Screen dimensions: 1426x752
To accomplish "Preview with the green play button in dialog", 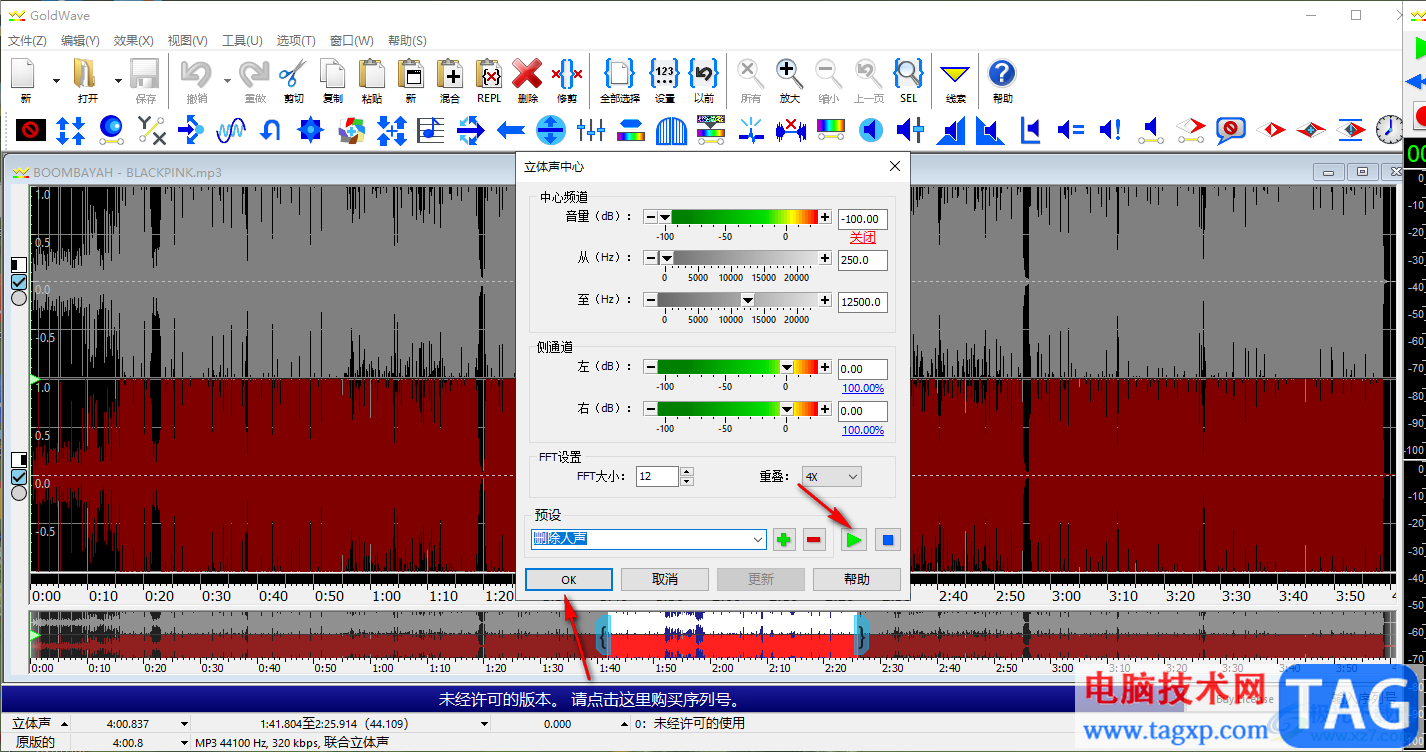I will click(853, 540).
